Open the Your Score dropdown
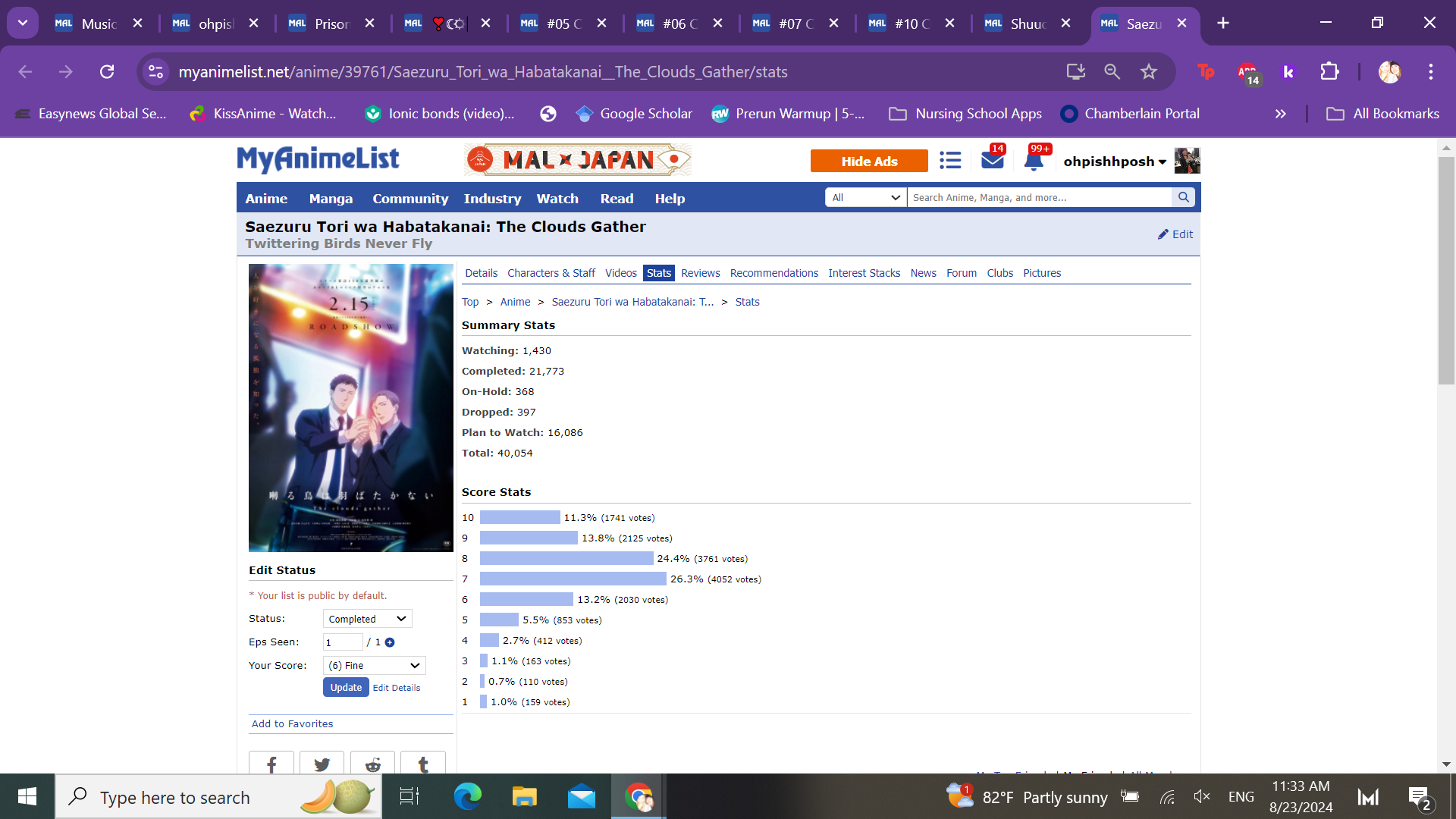Screen dimensions: 1456x819 (375, 665)
